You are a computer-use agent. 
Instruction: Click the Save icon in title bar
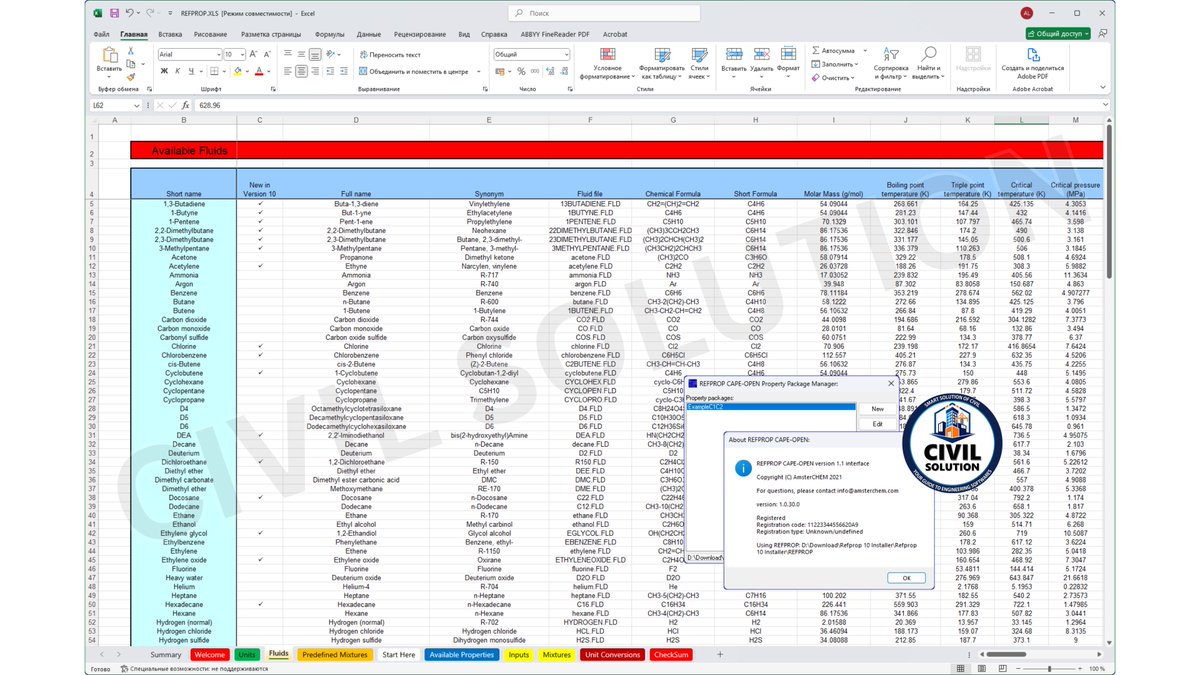(x=115, y=13)
